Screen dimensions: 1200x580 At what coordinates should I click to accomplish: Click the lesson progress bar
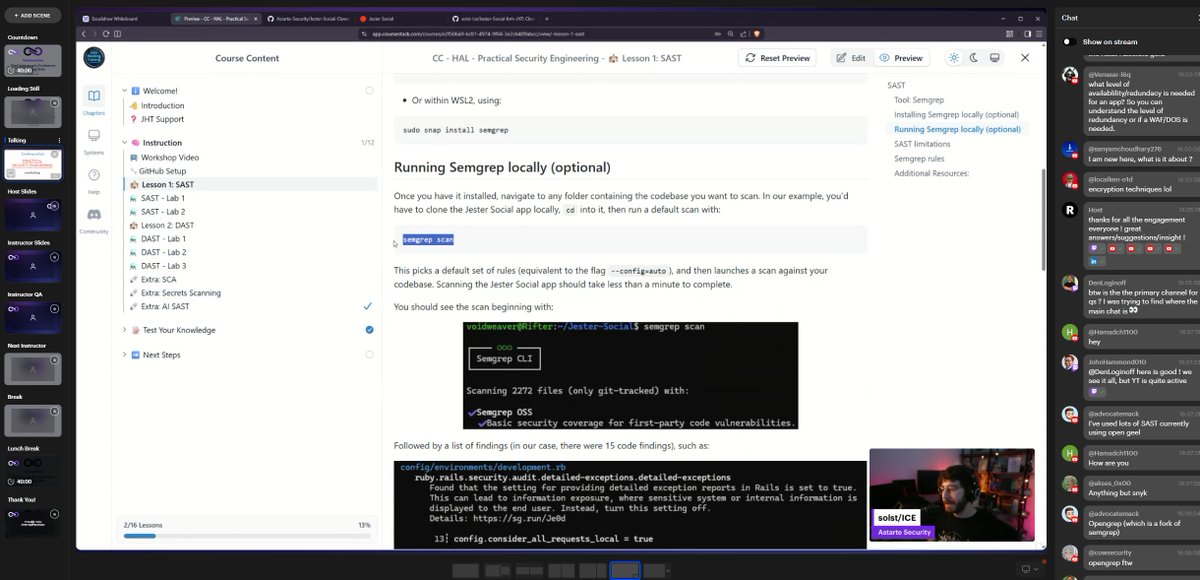(x=247, y=536)
